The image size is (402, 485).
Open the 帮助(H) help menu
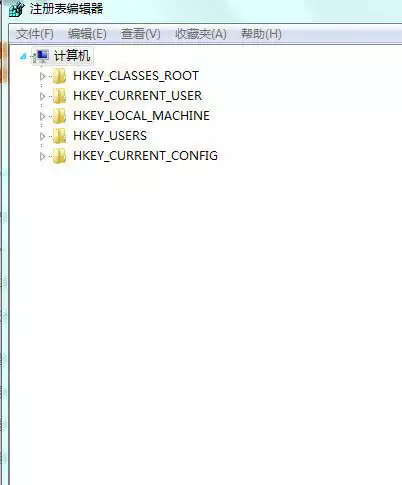[261, 34]
